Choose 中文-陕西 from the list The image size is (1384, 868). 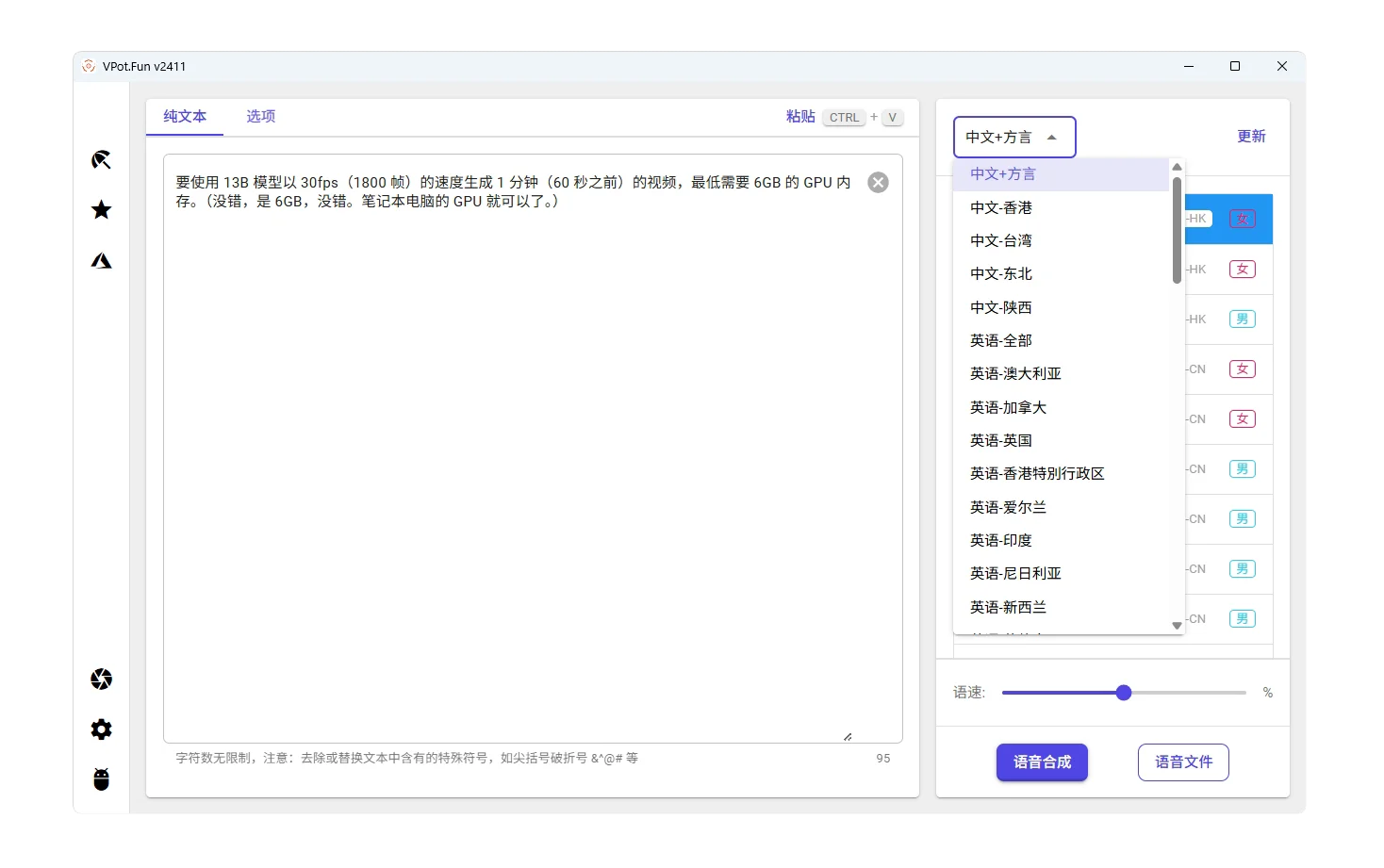tap(1062, 307)
